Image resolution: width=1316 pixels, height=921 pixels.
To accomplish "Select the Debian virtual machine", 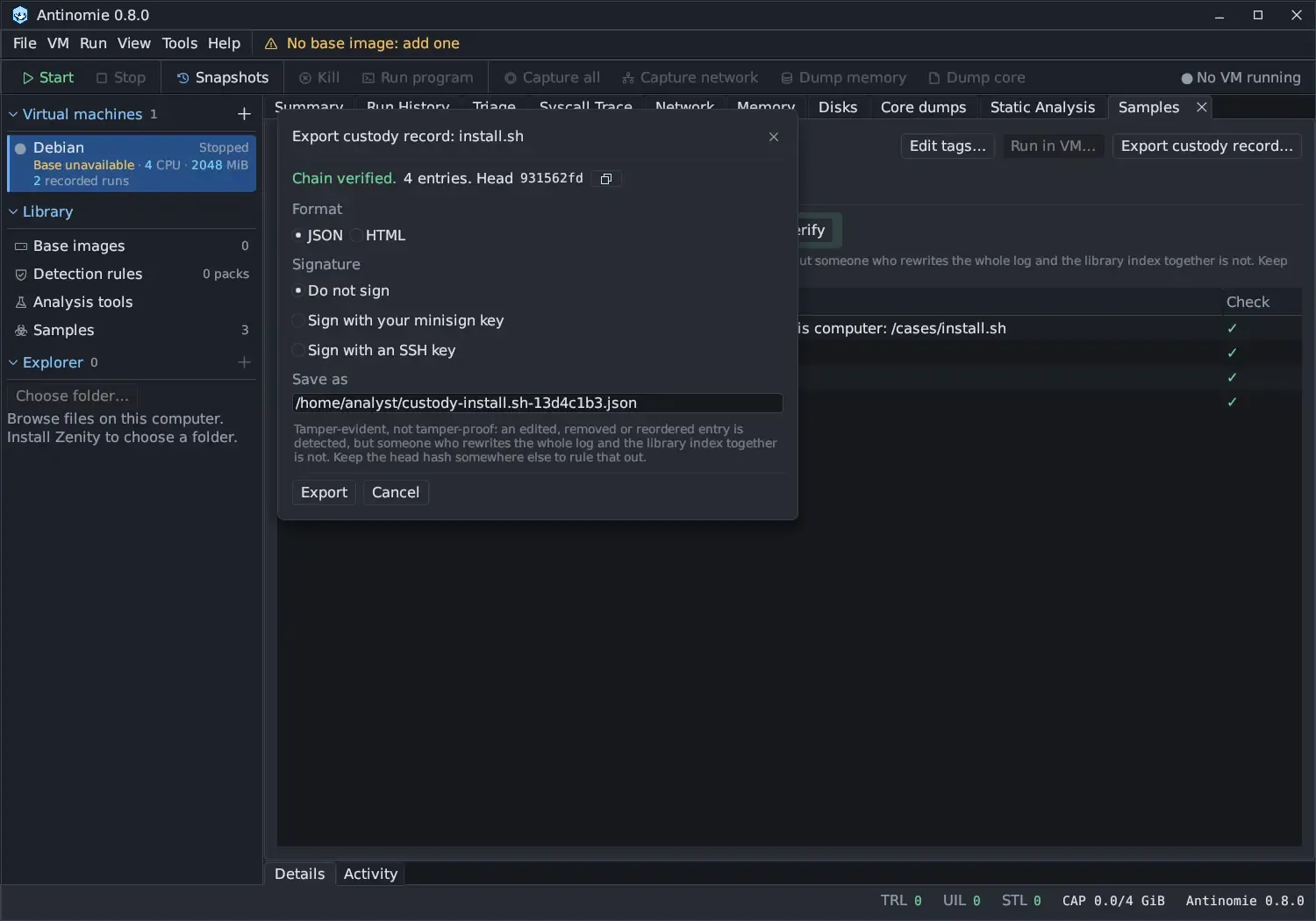I will (132, 163).
